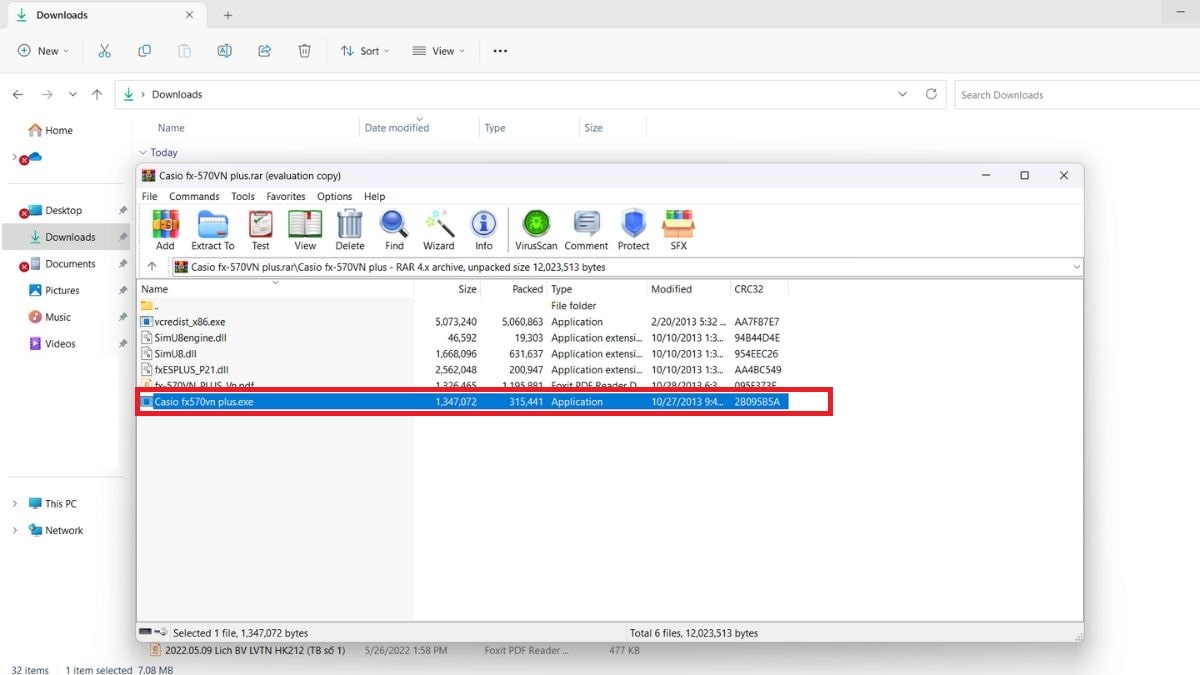Image resolution: width=1200 pixels, height=675 pixels.
Task: Open the New item dropdown
Action: [44, 51]
